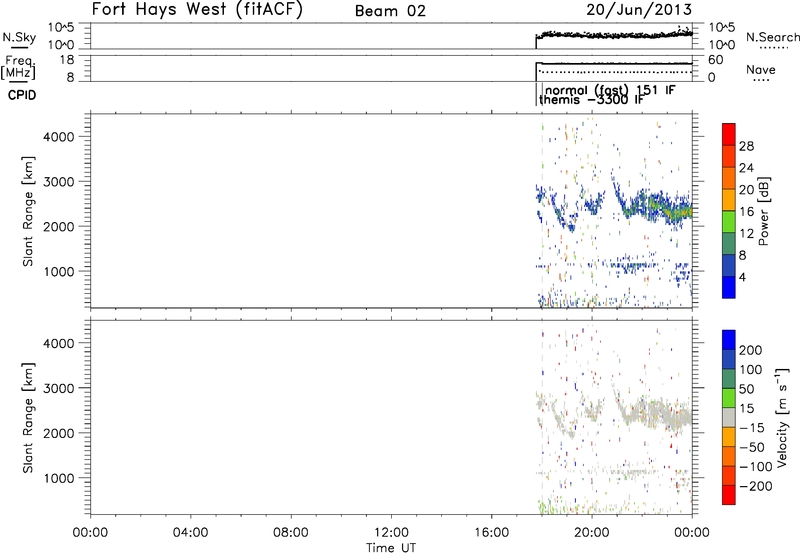The height and width of the screenshot is (554, 800).
Task: Click the solid frequency trace in the Freq. panel
Action: point(615,64)
